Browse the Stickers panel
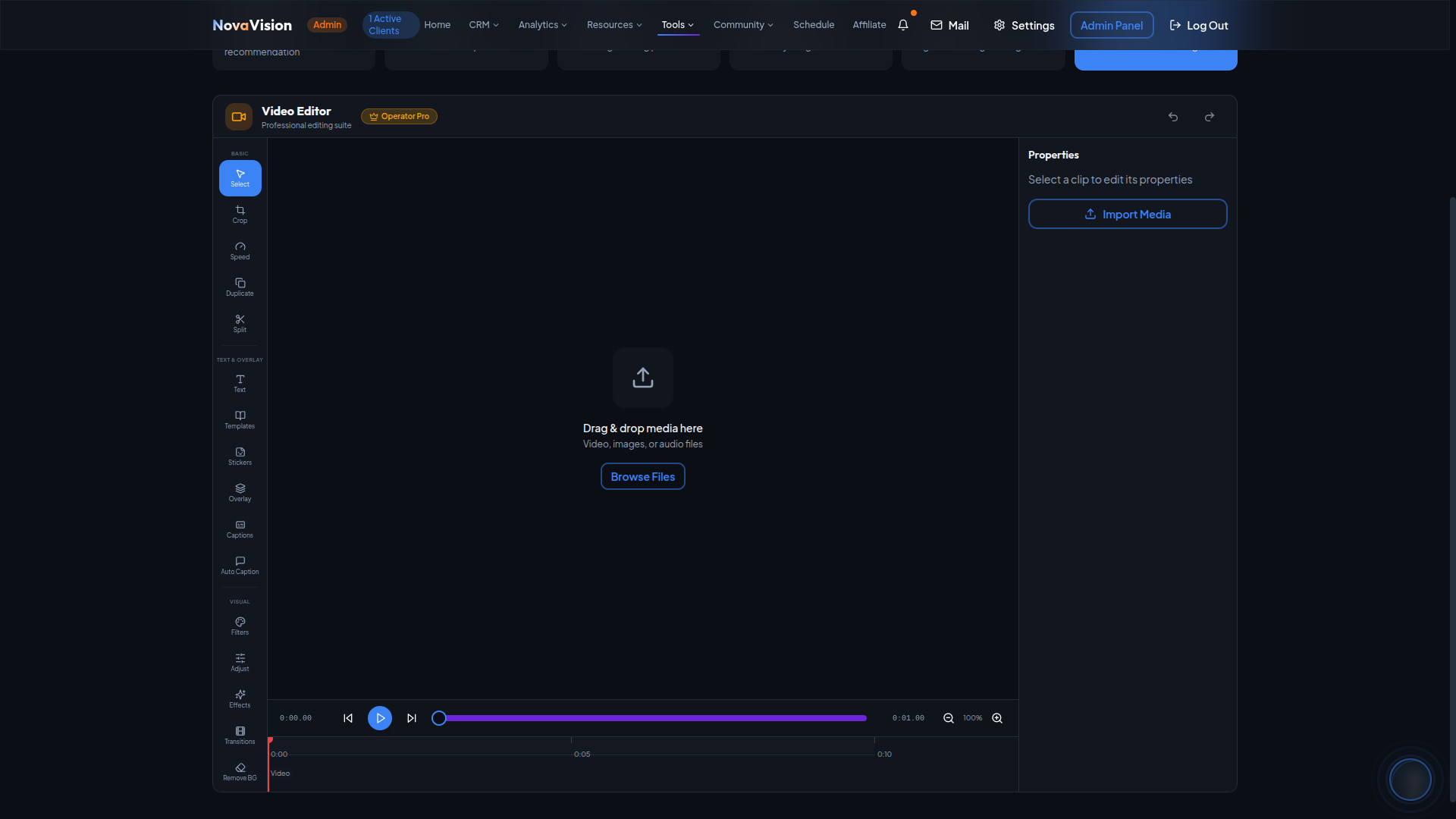The height and width of the screenshot is (819, 1456). 240,457
